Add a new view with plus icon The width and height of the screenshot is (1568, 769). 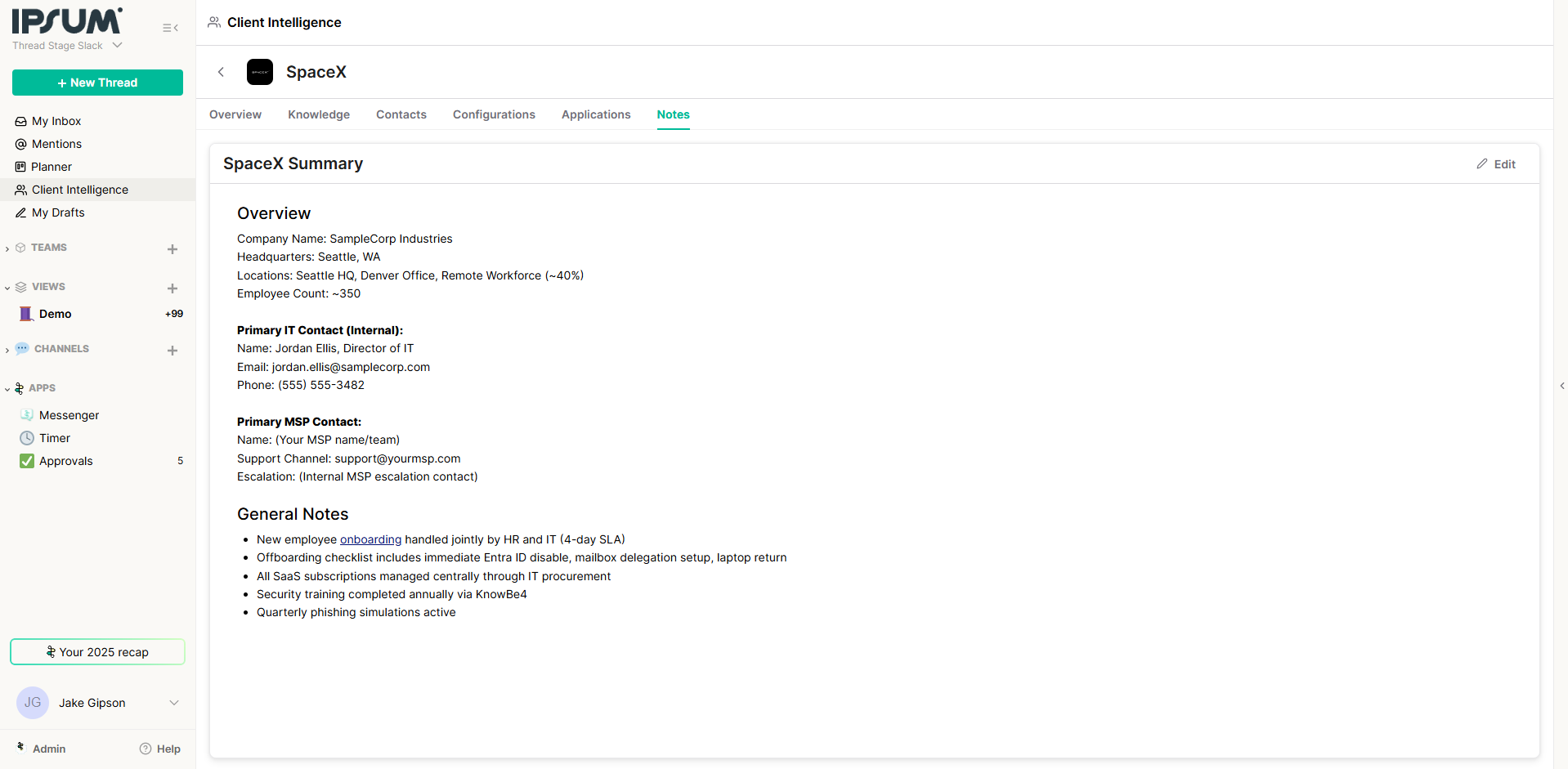172,288
